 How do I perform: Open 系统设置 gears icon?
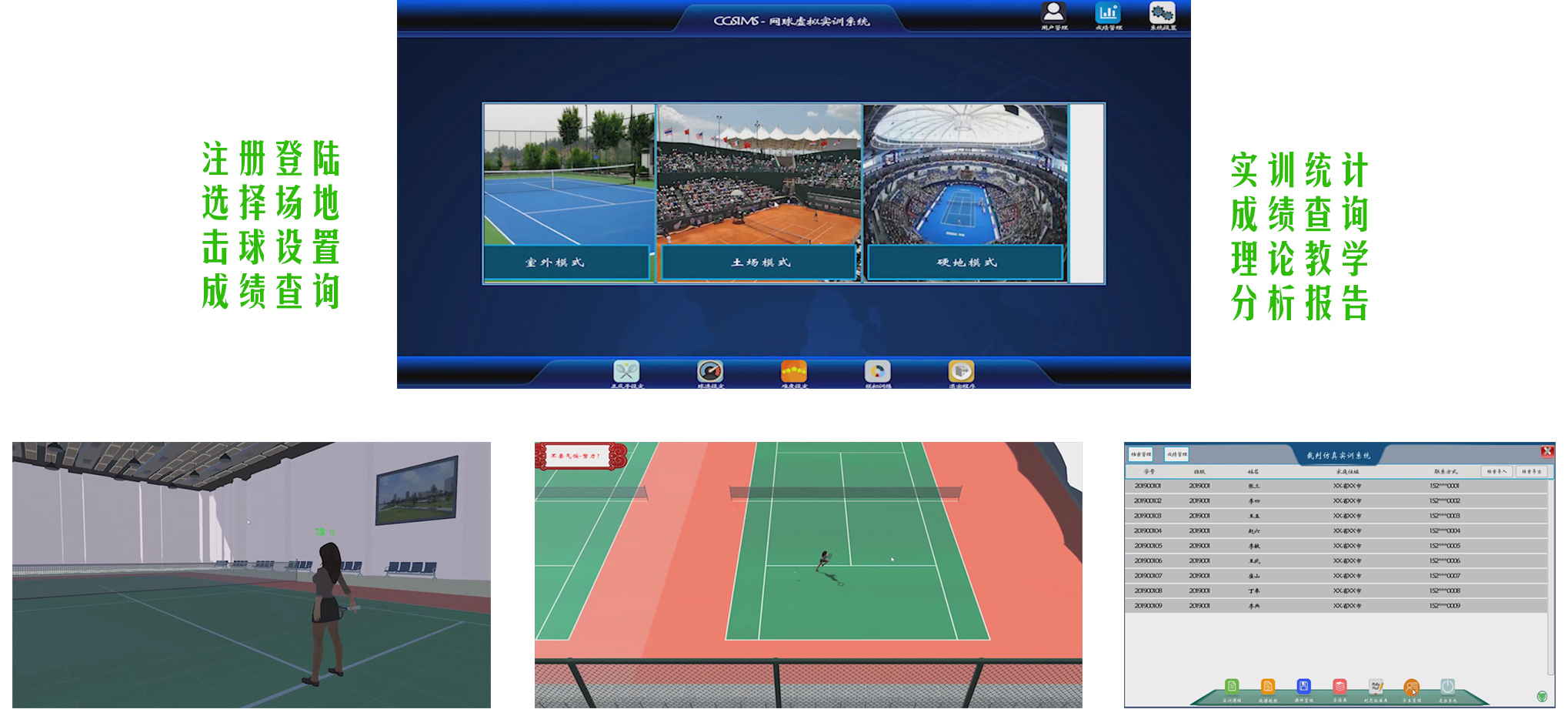[1162, 14]
